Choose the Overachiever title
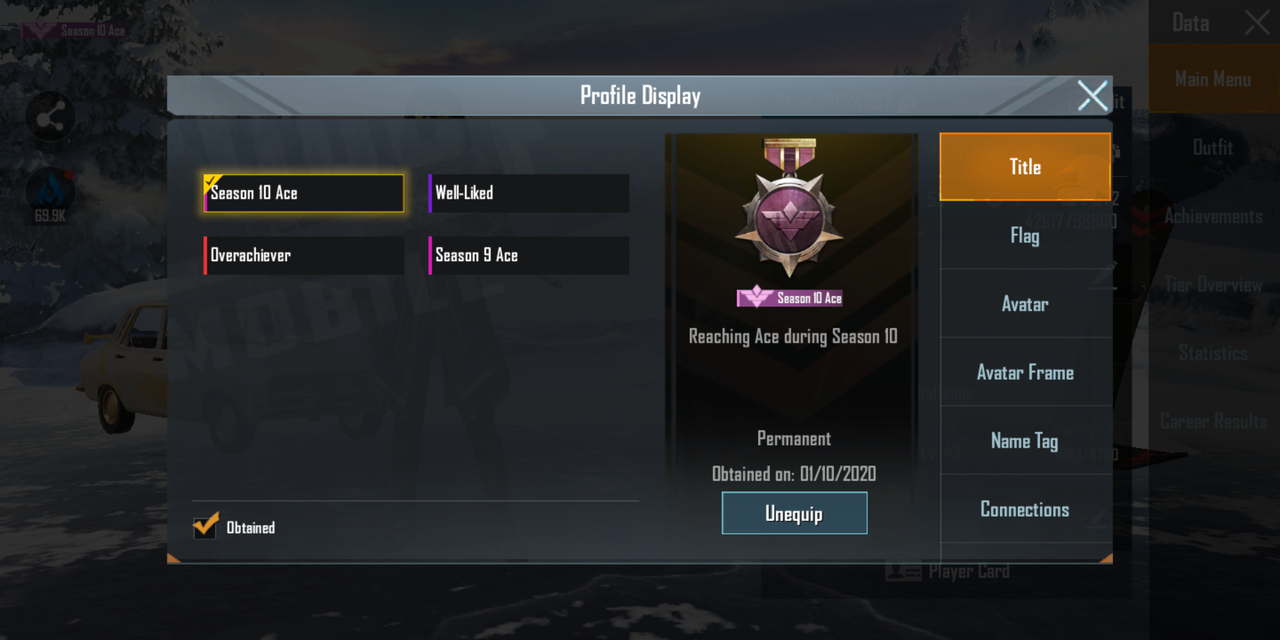This screenshot has width=1280, height=640. tap(304, 255)
